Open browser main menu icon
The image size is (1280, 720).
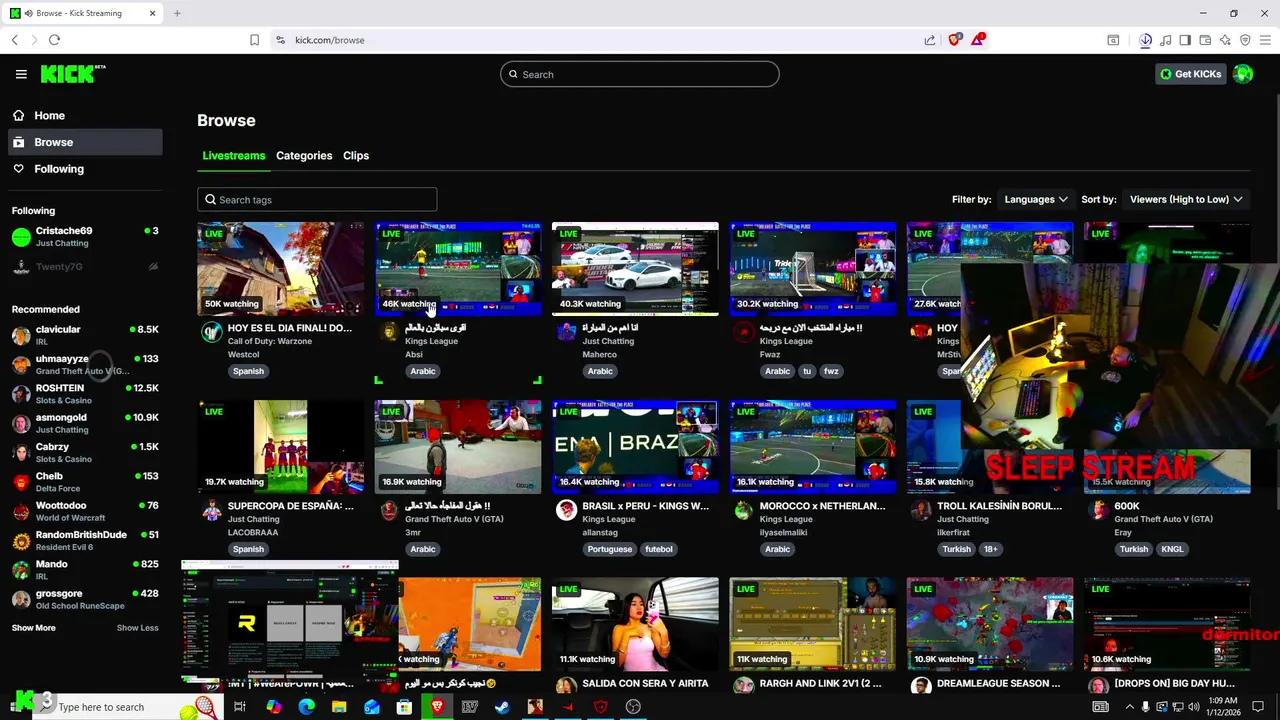coord(1266,40)
